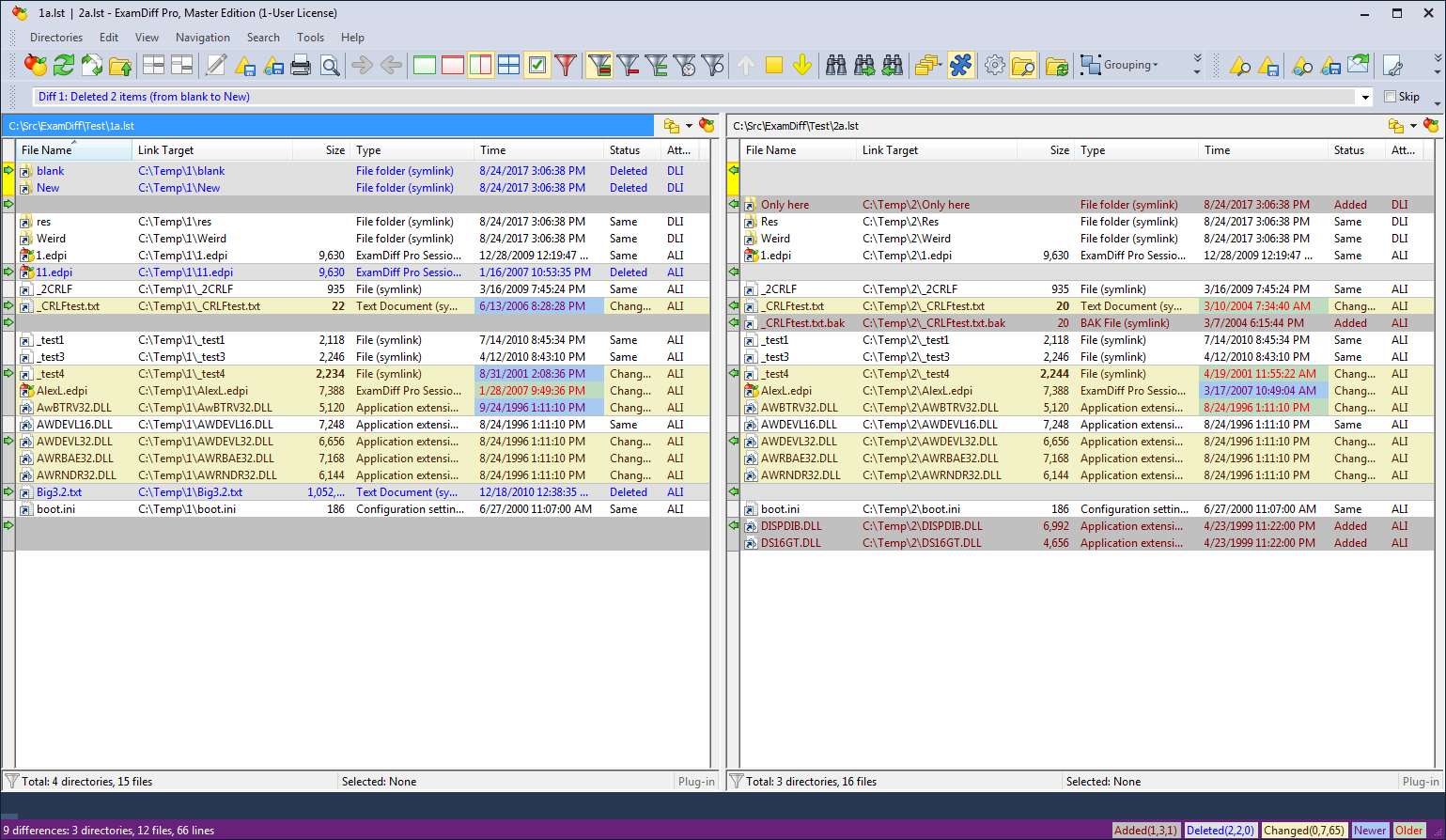Toggle the checkmark show-same-items toolbar button
This screenshot has height=840, width=1446.
537,65
